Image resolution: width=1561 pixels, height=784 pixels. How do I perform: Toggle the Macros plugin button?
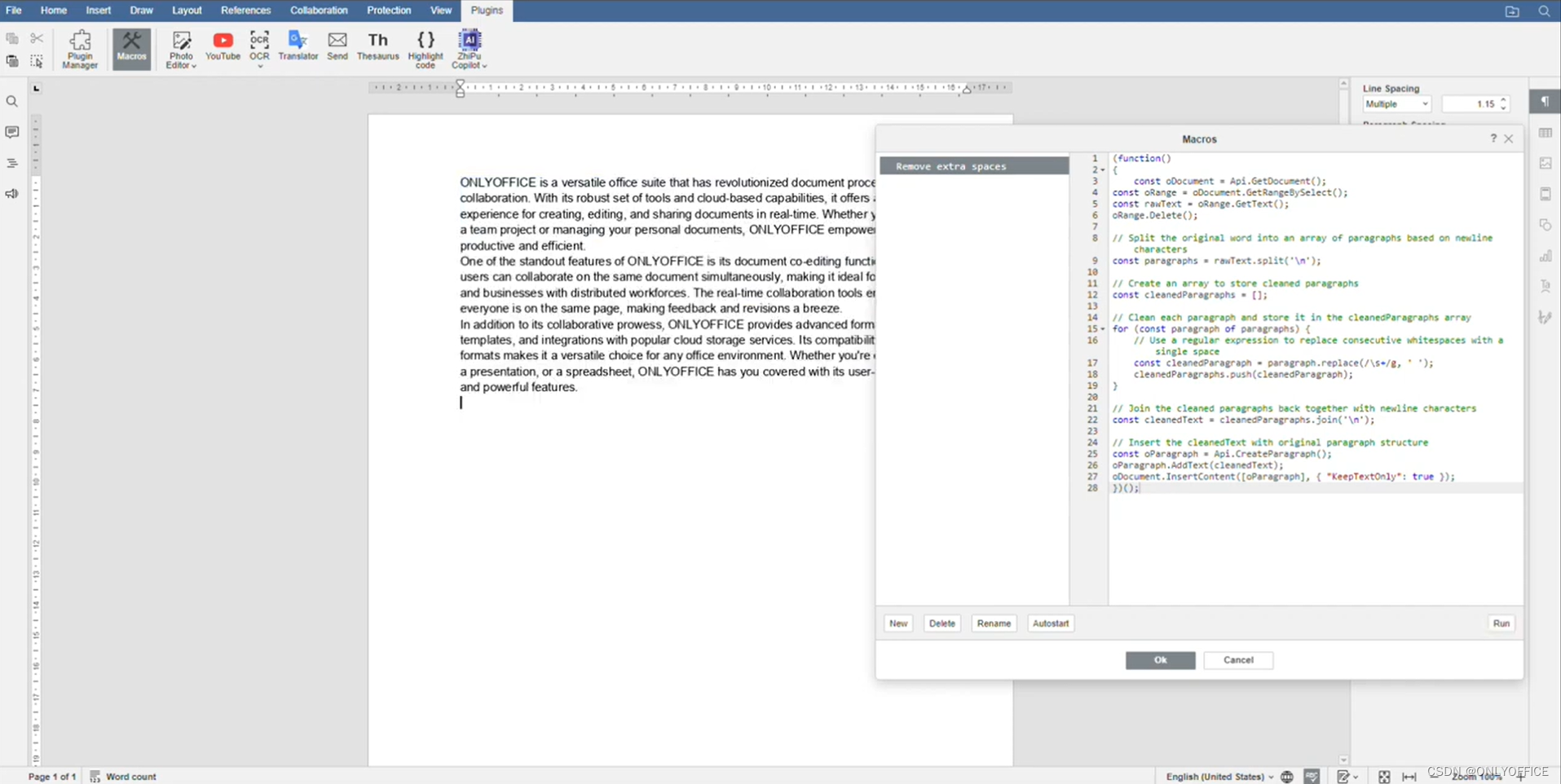(131, 50)
